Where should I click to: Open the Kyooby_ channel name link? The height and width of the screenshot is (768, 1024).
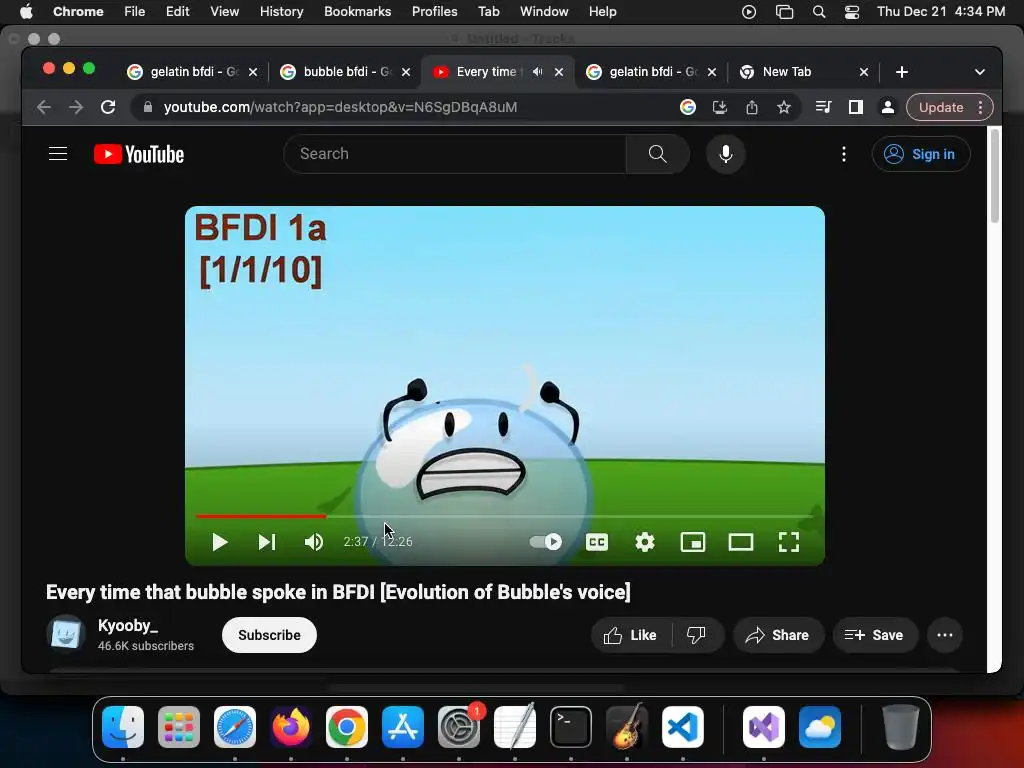click(128, 626)
